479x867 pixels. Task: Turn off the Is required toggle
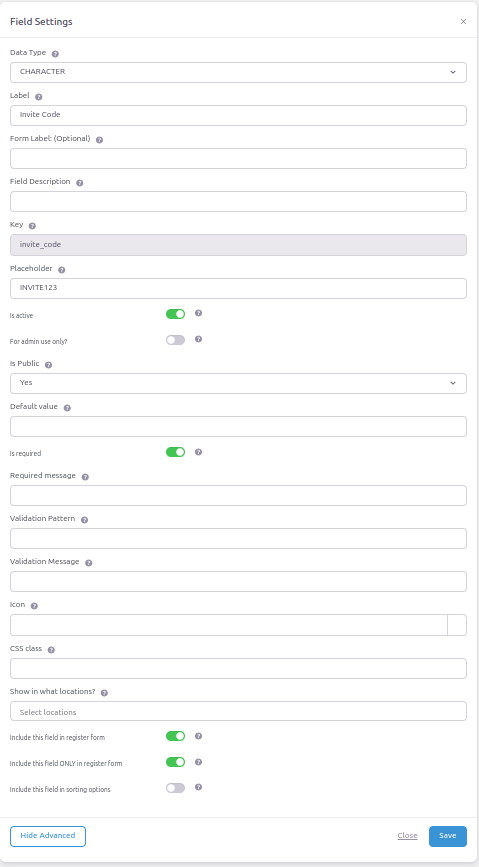click(175, 452)
